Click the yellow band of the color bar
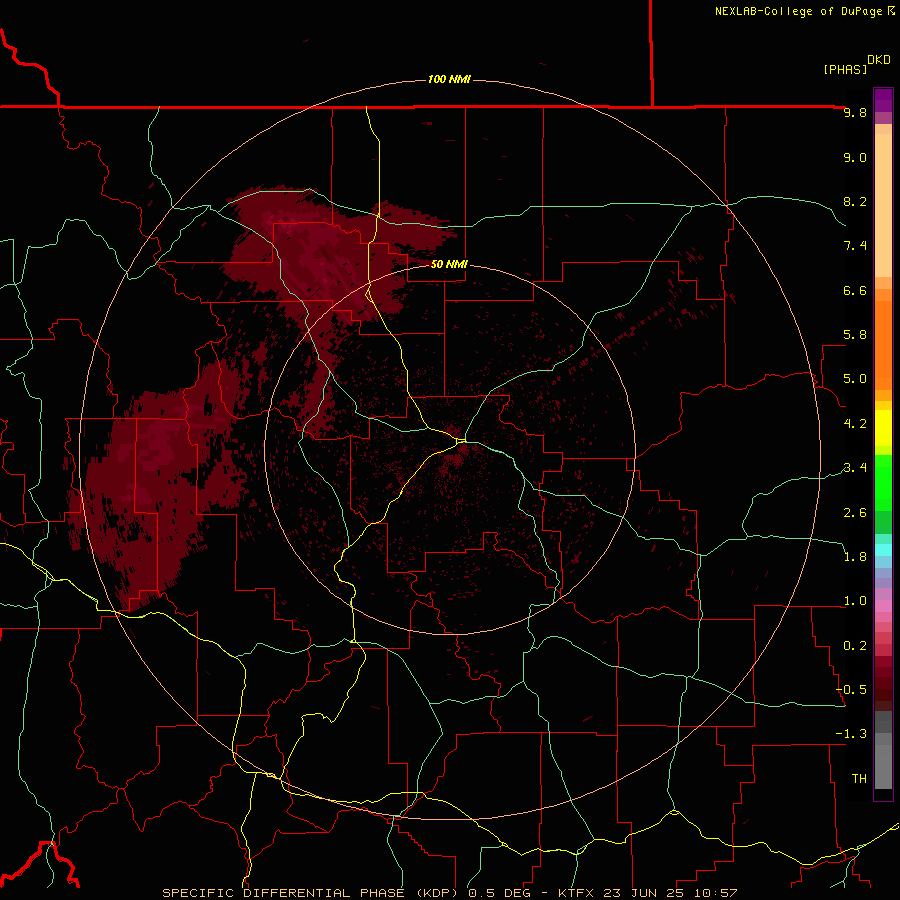Image resolution: width=900 pixels, height=900 pixels. (x=883, y=428)
